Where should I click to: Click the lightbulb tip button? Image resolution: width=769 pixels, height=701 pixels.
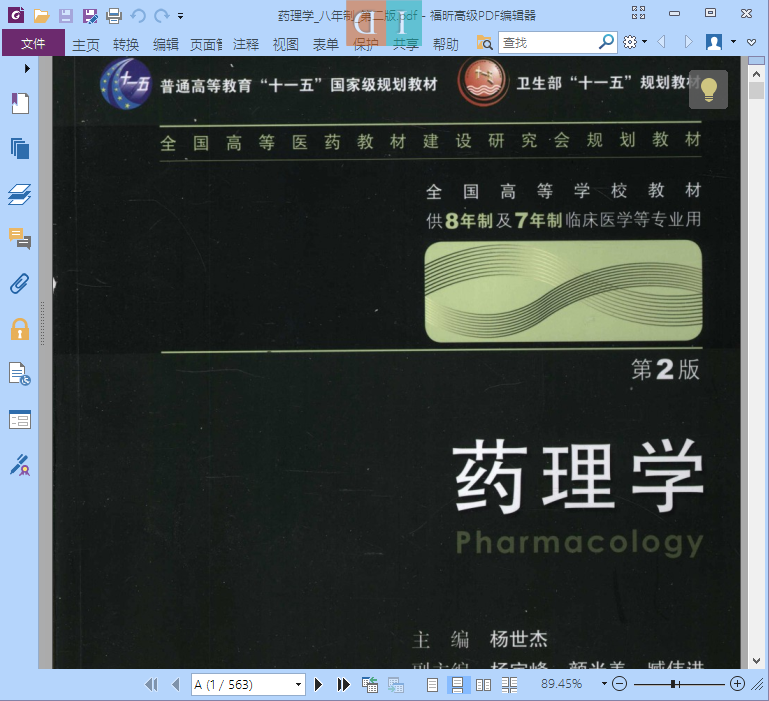708,89
